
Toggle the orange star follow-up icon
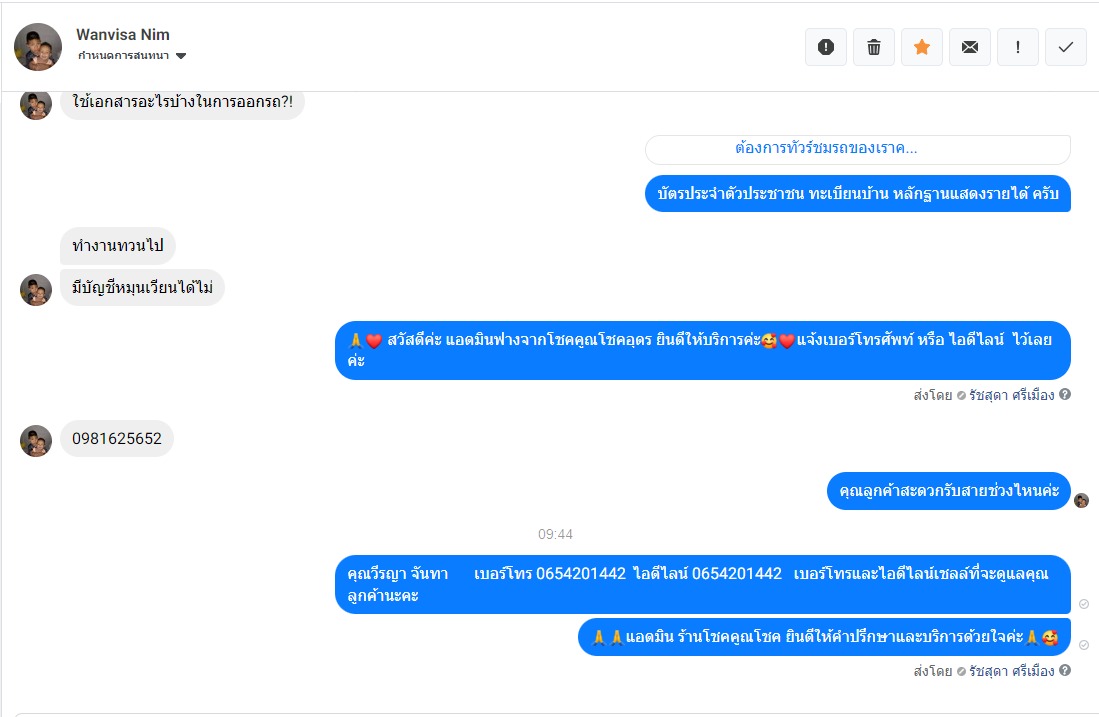[922, 47]
